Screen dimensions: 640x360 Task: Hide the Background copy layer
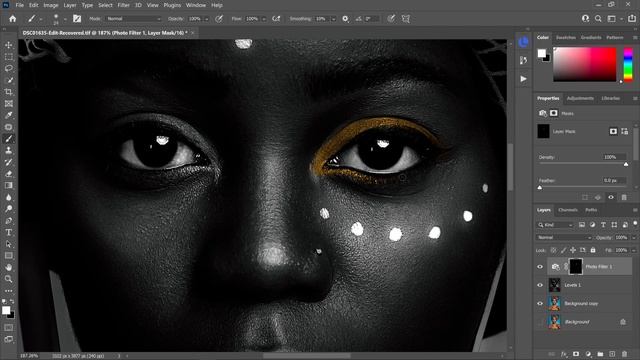coord(540,303)
